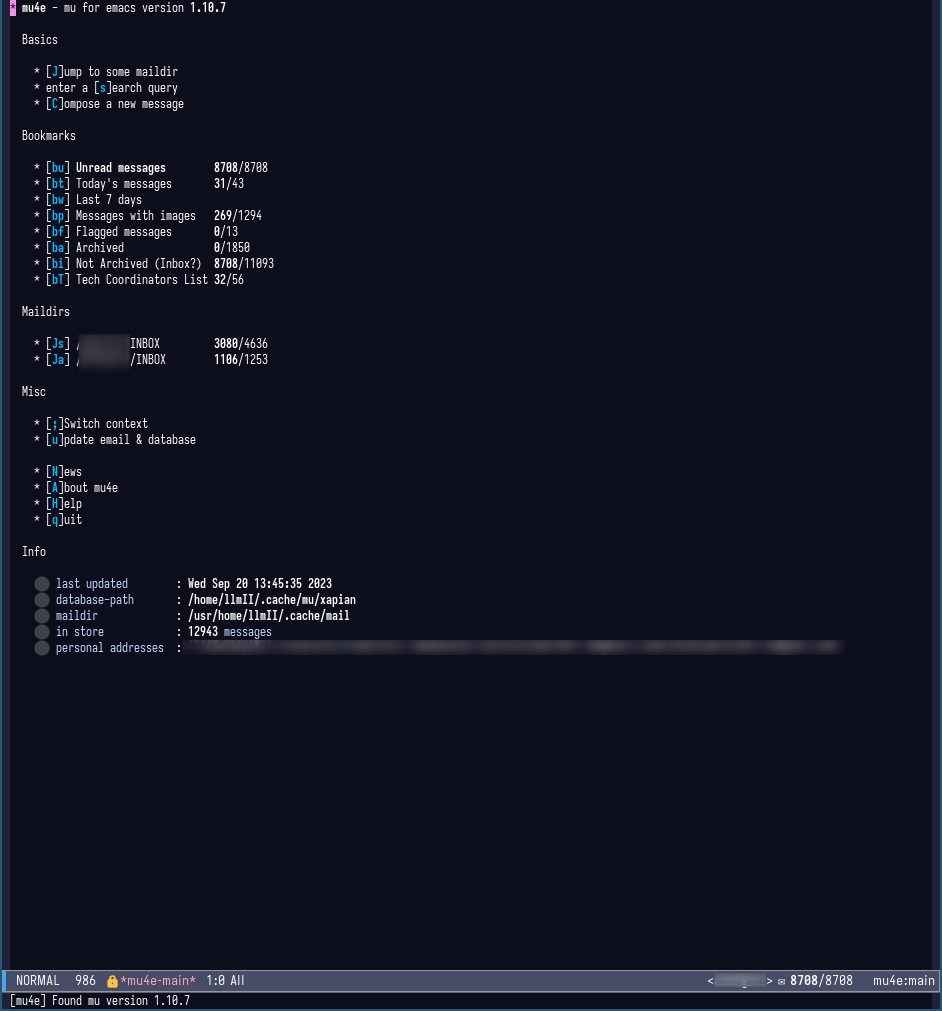942x1011 pixels.
Task: Open the Tech Coordinators List bookmark
Action: click(x=140, y=279)
